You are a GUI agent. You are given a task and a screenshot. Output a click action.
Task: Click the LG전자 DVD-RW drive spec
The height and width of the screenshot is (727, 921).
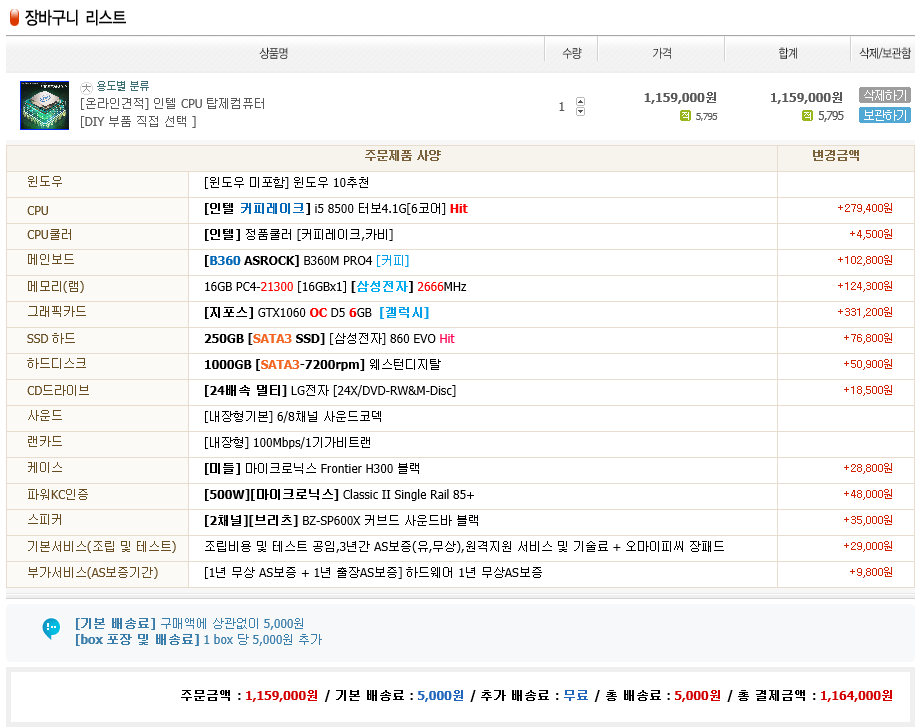click(x=330, y=391)
